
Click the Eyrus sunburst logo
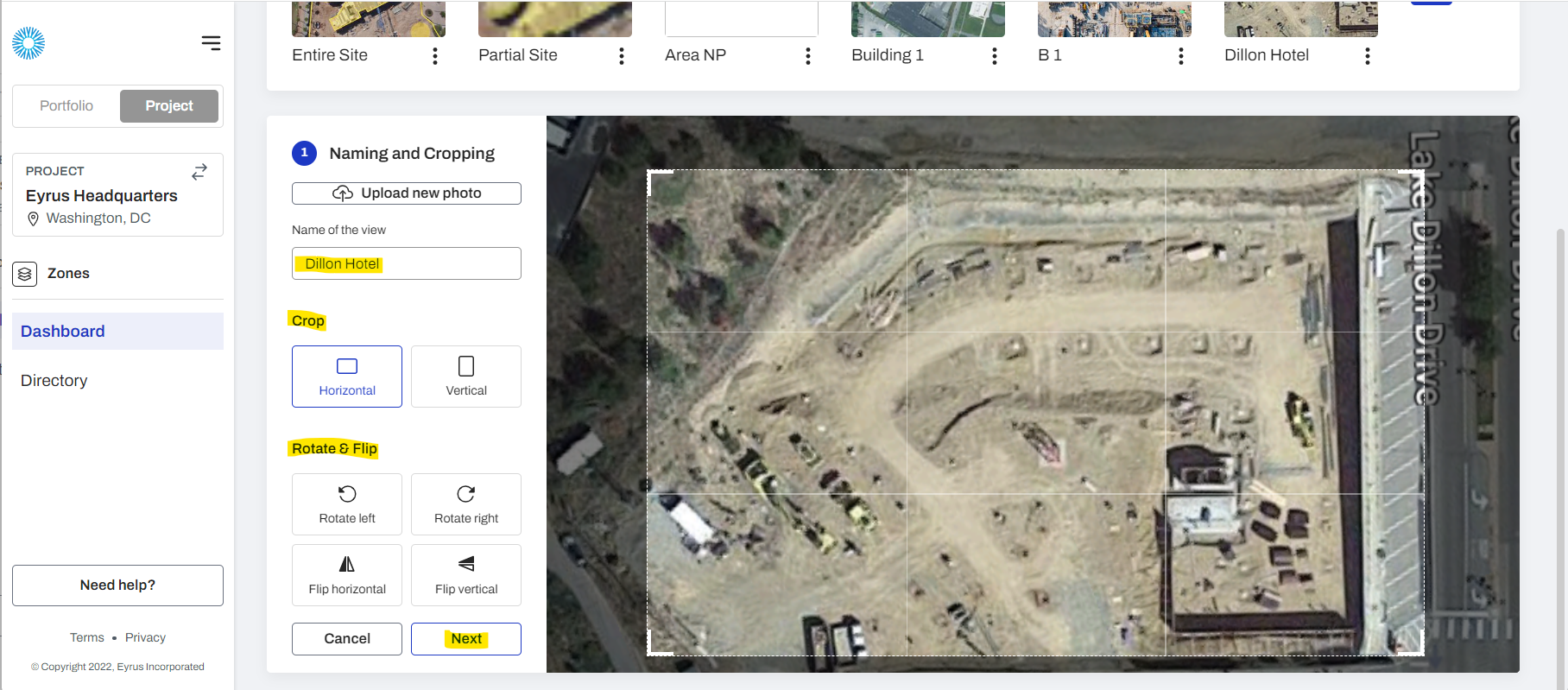[x=28, y=43]
